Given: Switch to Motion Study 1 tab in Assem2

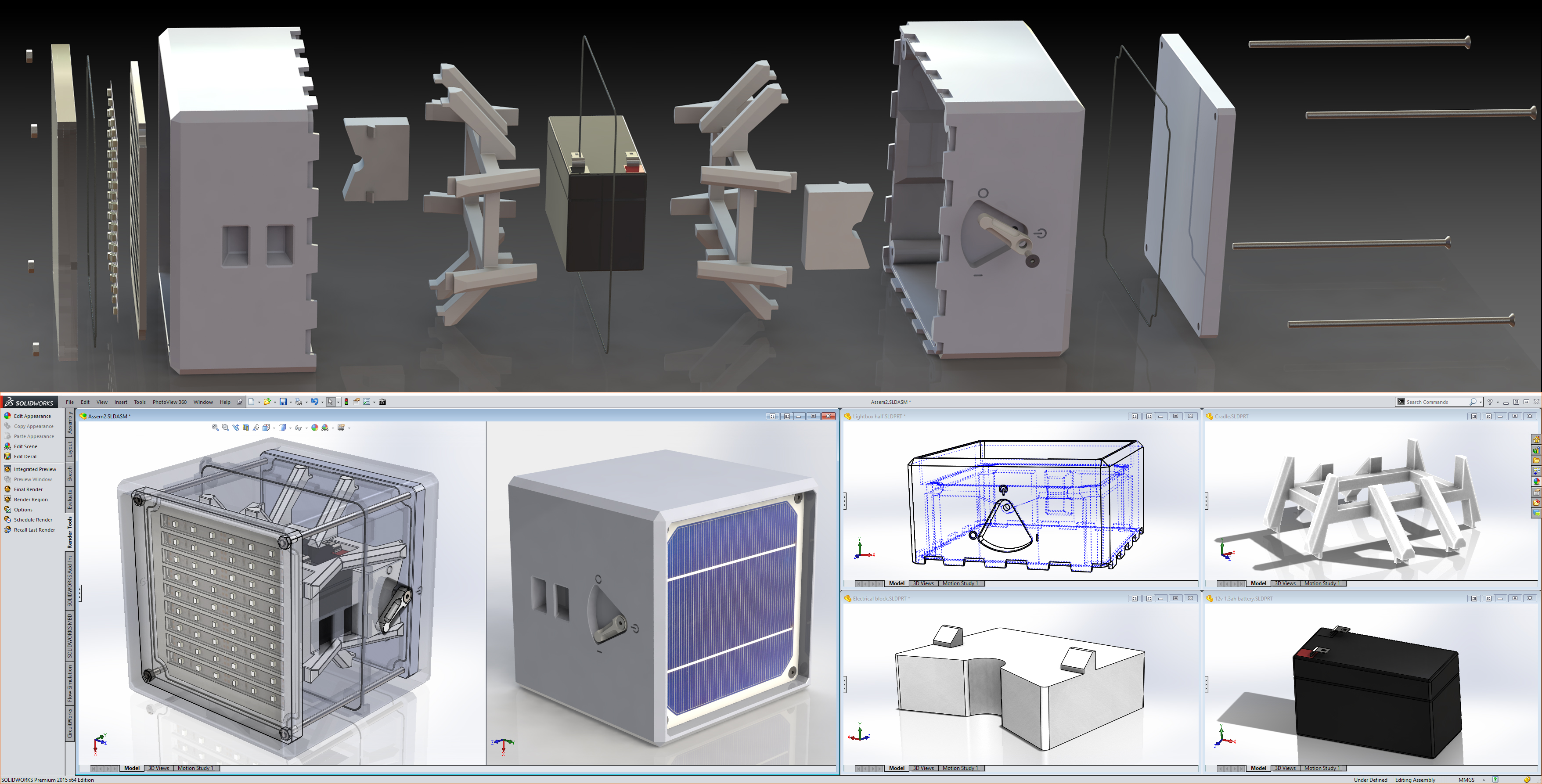Looking at the screenshot, I should [x=195, y=768].
